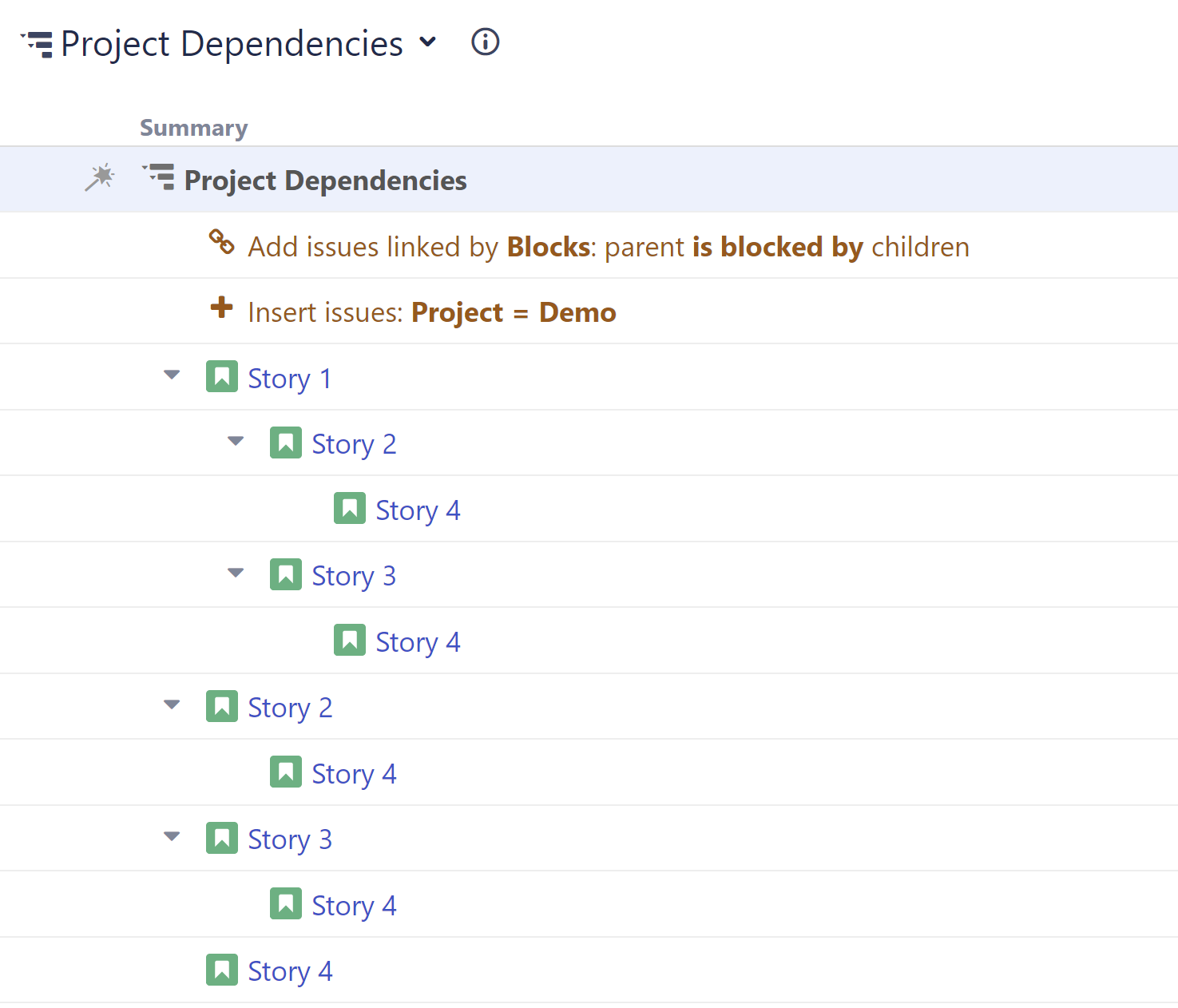Open the info tooltip next to the title

click(484, 42)
